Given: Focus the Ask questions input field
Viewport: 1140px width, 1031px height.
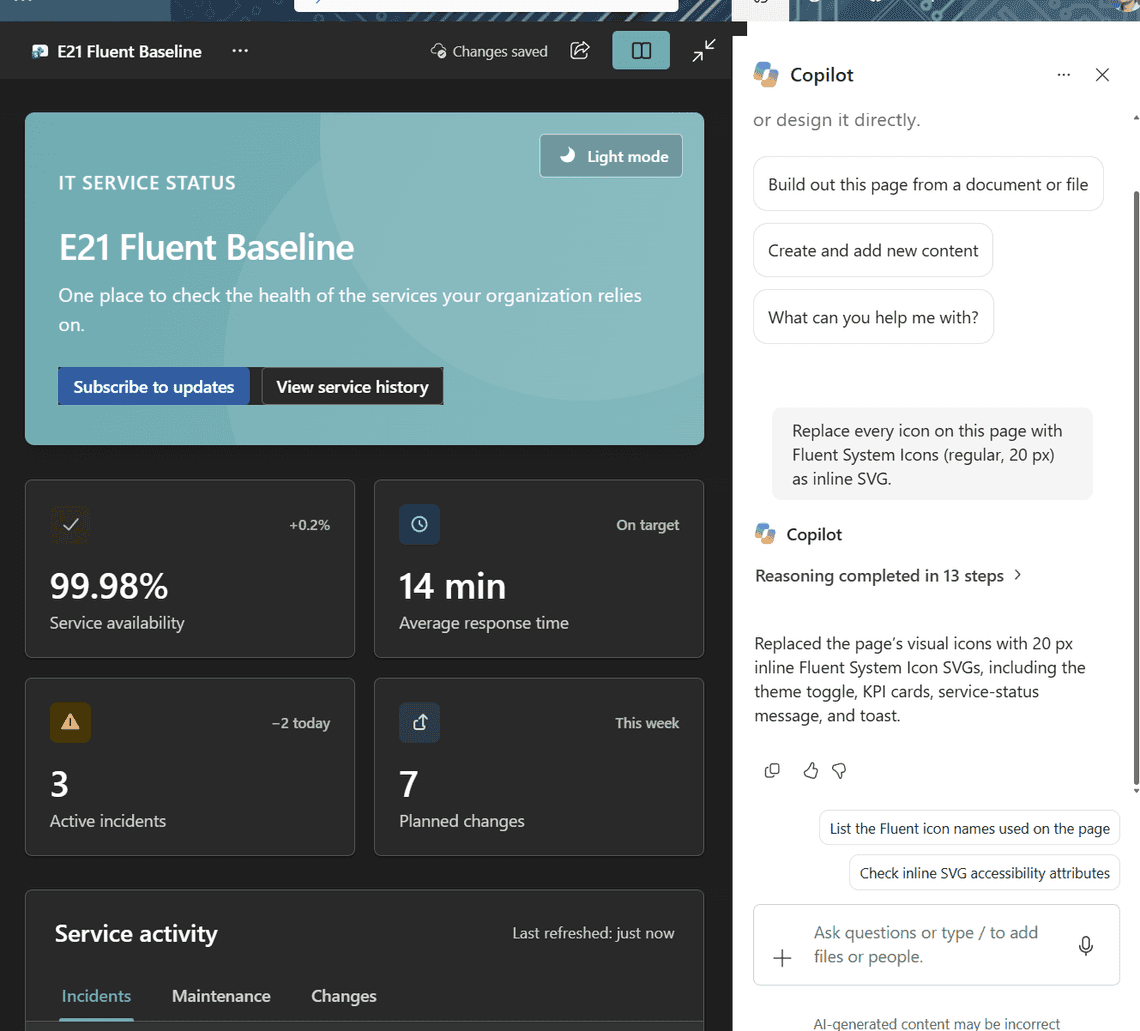Looking at the screenshot, I should click(x=936, y=944).
